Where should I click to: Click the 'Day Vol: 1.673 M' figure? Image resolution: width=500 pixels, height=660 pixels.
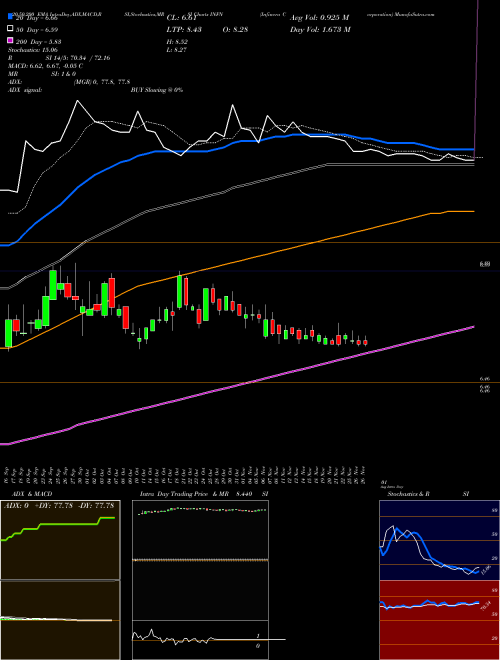coord(320,29)
